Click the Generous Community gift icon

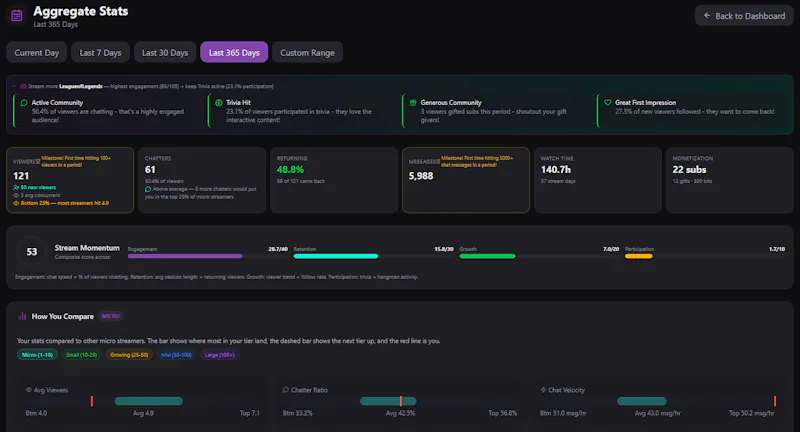coord(413,103)
